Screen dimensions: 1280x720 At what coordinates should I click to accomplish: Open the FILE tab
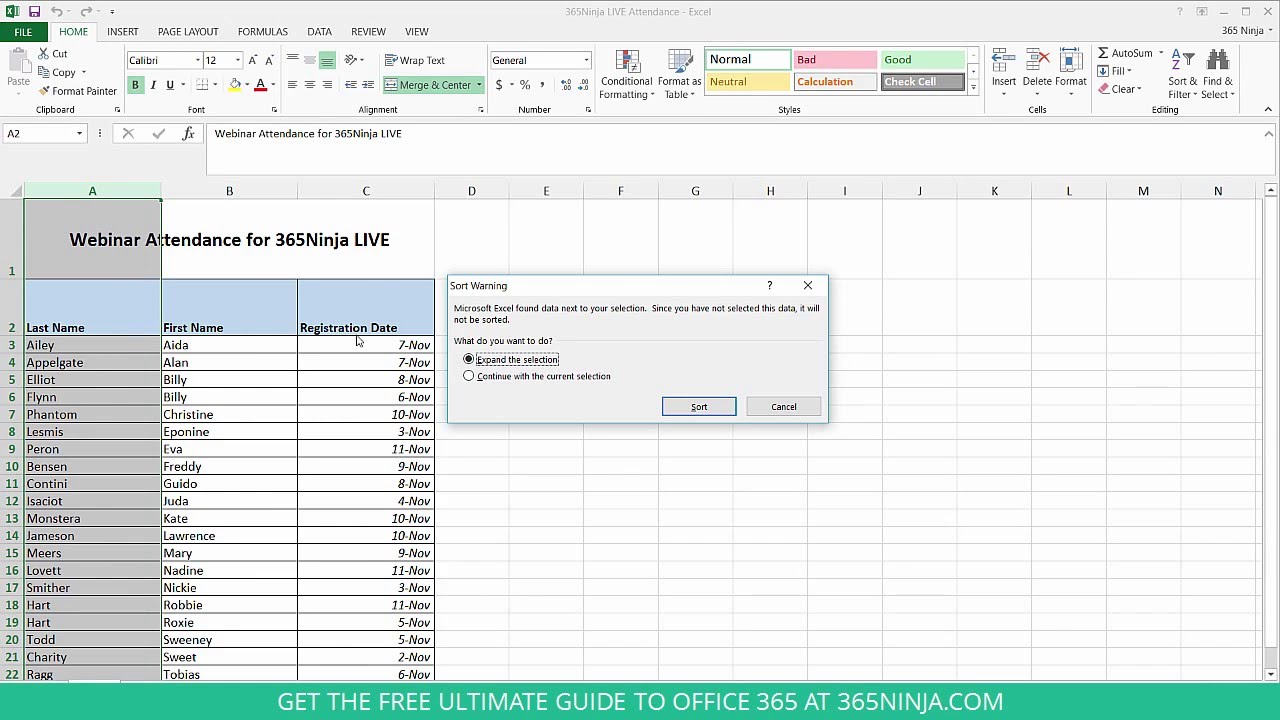(23, 31)
